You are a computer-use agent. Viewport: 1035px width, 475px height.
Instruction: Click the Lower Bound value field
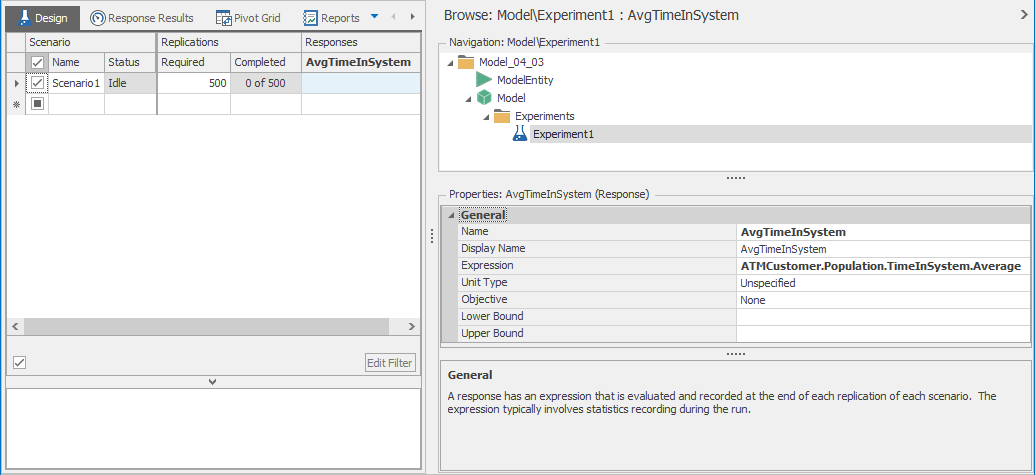(x=883, y=317)
